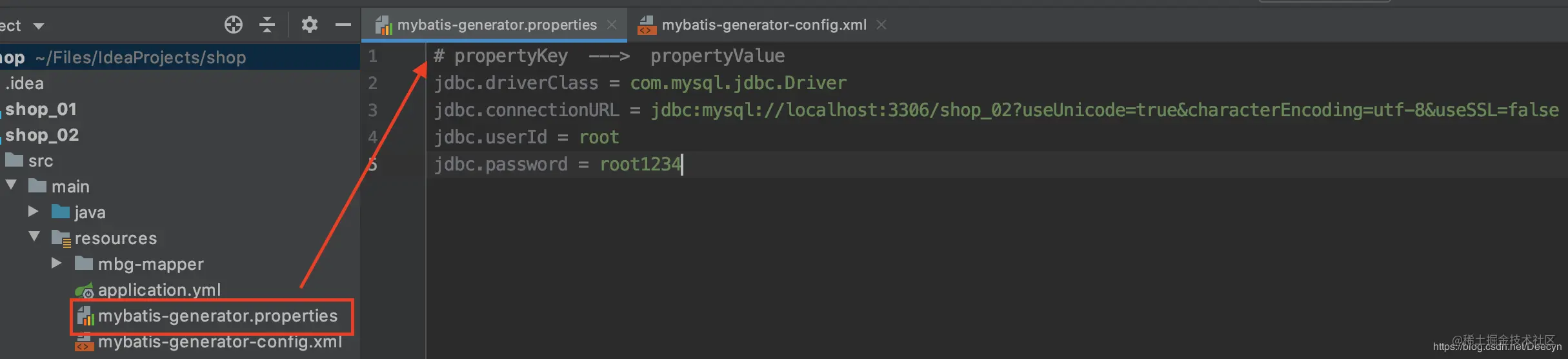Click properties file icon in active tab
1568x359 pixels.
point(384,25)
